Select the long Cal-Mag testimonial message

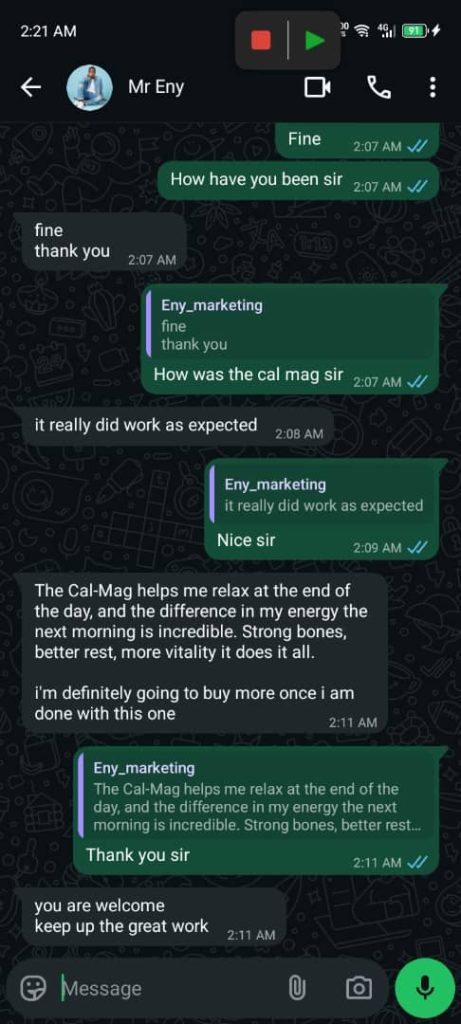click(204, 653)
